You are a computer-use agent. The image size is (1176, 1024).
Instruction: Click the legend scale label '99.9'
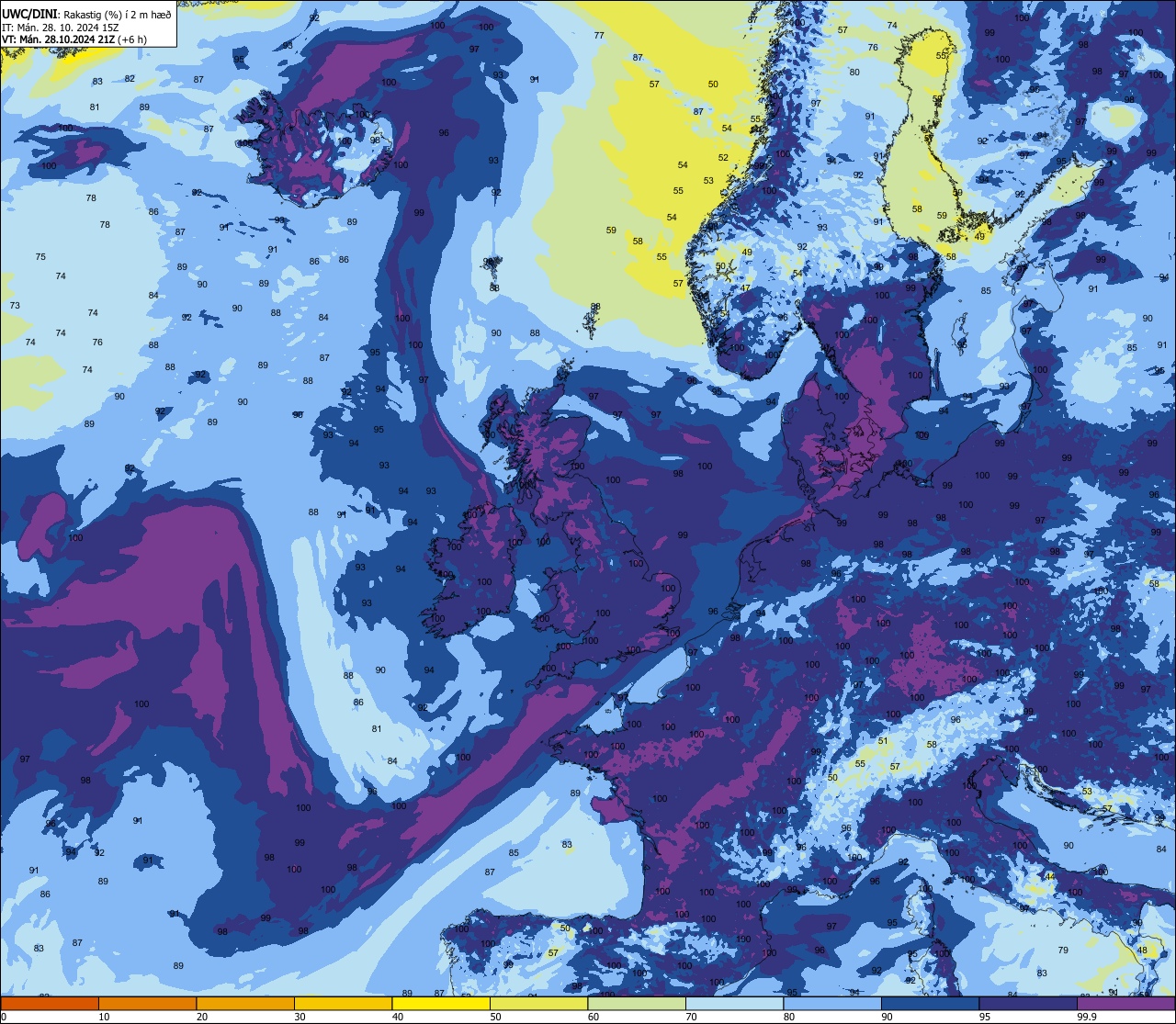[1087, 1017]
